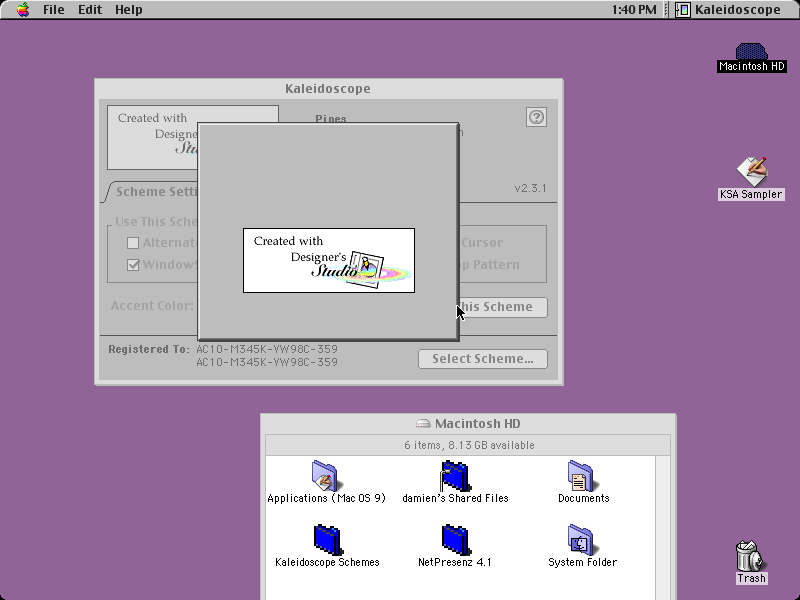Open the Apple menu
The width and height of the screenshot is (800, 600).
coord(22,9)
